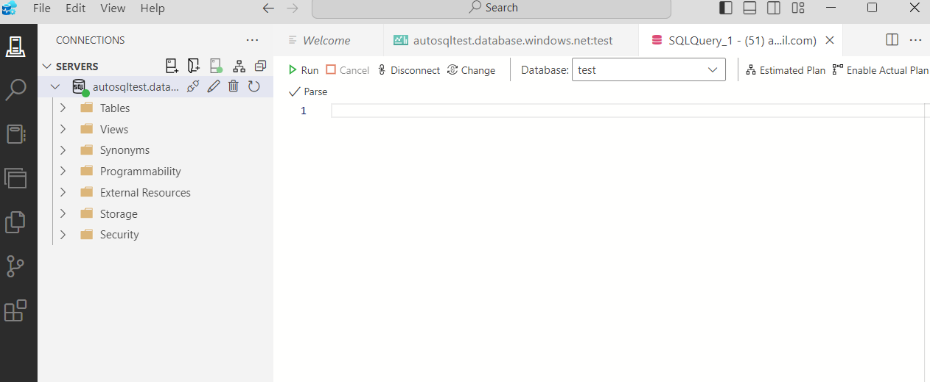This screenshot has height=382, width=930.
Task: Edit the autosqltest connection with the pencil icon
Action: (214, 87)
